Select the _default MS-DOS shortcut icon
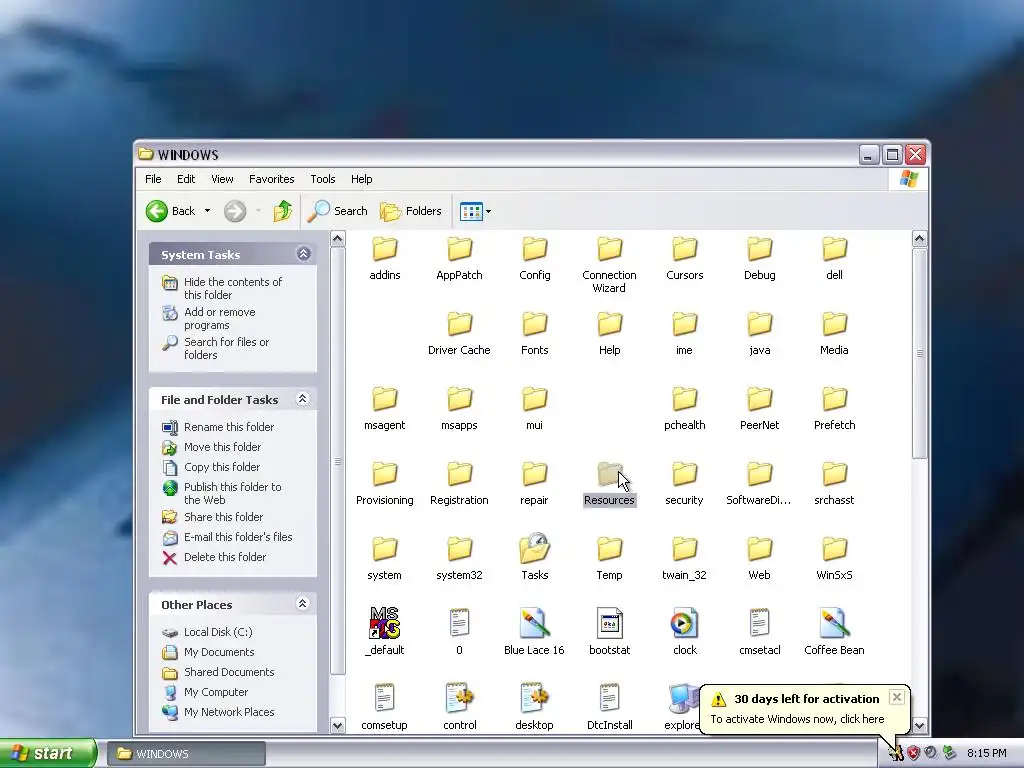 tap(385, 622)
